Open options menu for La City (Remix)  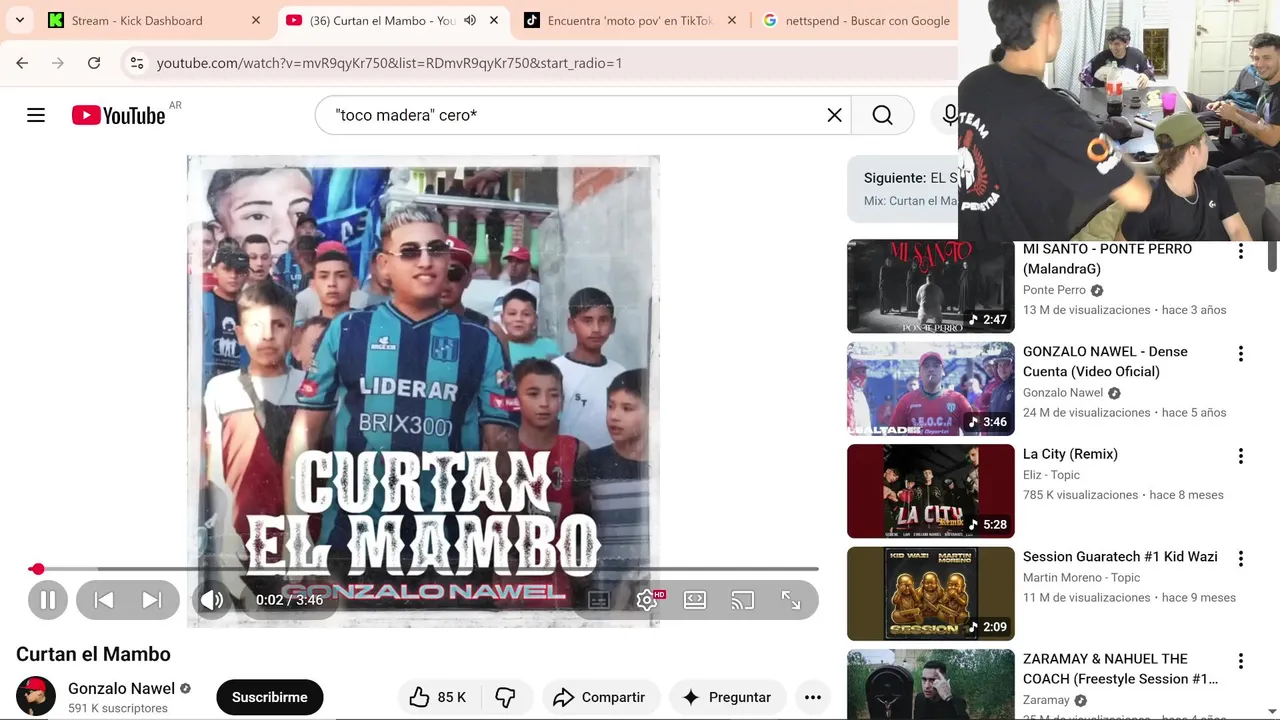pyautogui.click(x=1241, y=456)
